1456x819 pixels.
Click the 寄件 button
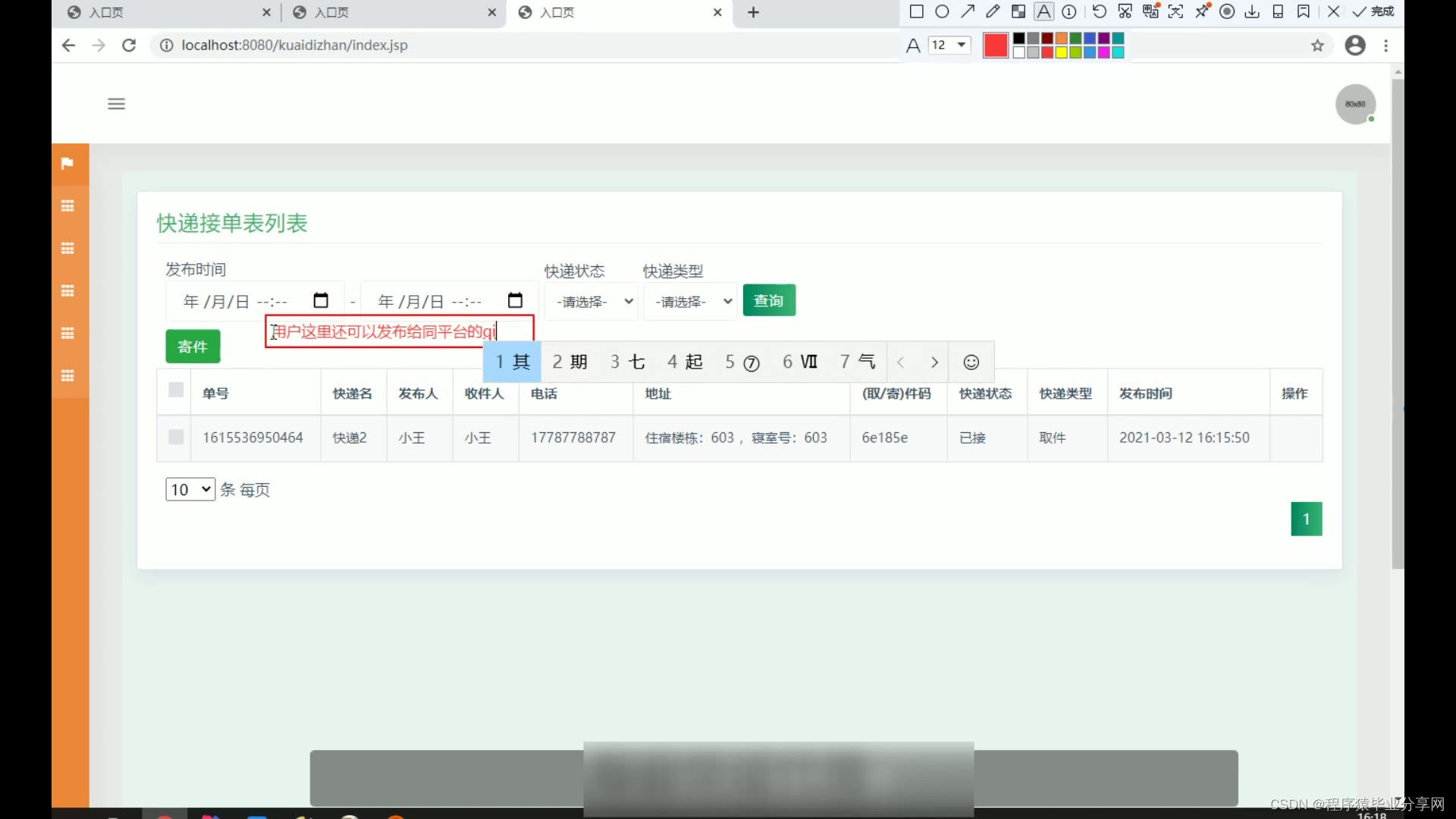pyautogui.click(x=192, y=346)
